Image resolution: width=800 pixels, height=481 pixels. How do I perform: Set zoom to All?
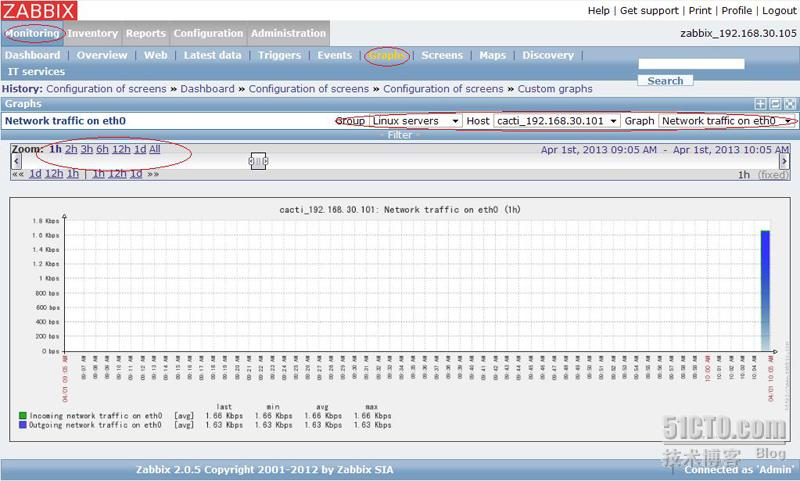(155, 149)
